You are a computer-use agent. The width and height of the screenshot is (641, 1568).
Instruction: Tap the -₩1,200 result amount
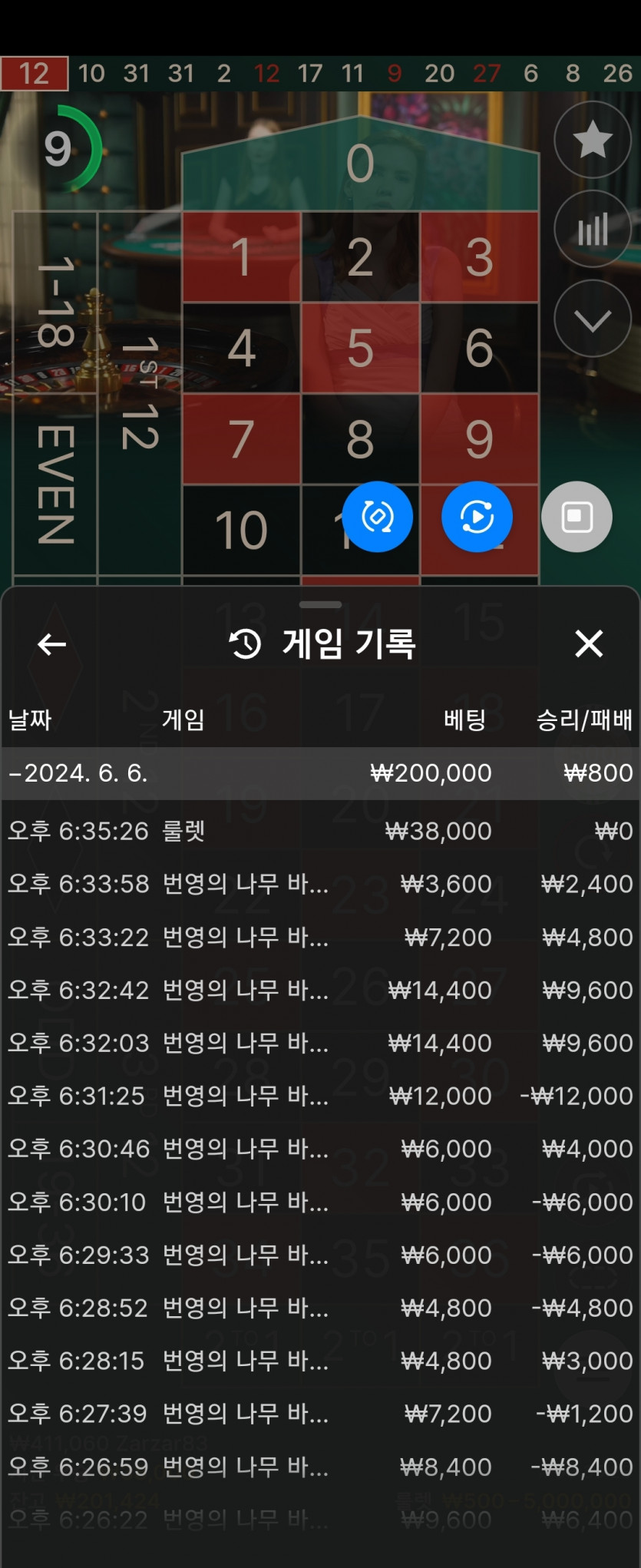click(x=584, y=1414)
